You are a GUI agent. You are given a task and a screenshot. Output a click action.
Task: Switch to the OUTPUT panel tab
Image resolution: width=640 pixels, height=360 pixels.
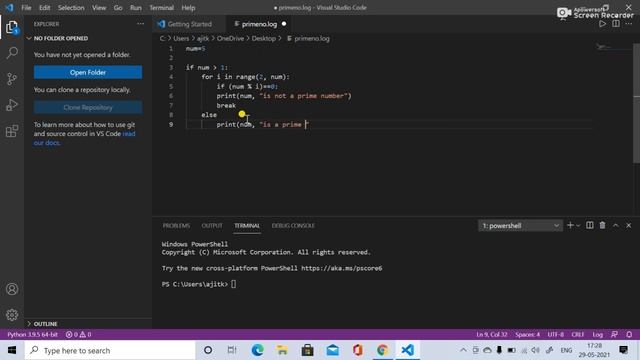(212, 225)
